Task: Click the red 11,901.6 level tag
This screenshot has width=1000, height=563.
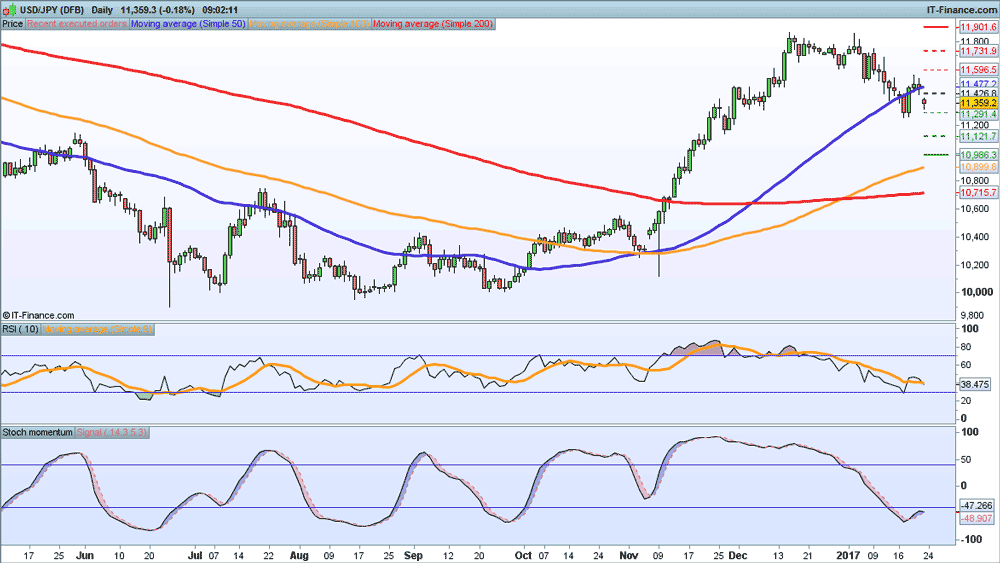Action: (x=978, y=27)
